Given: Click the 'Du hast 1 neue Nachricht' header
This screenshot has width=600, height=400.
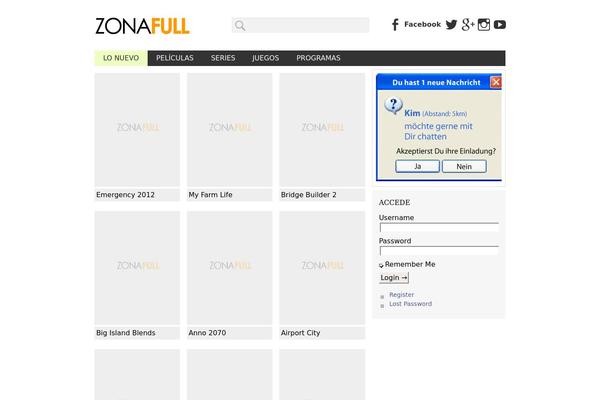Looking at the screenshot, I should coord(436,83).
